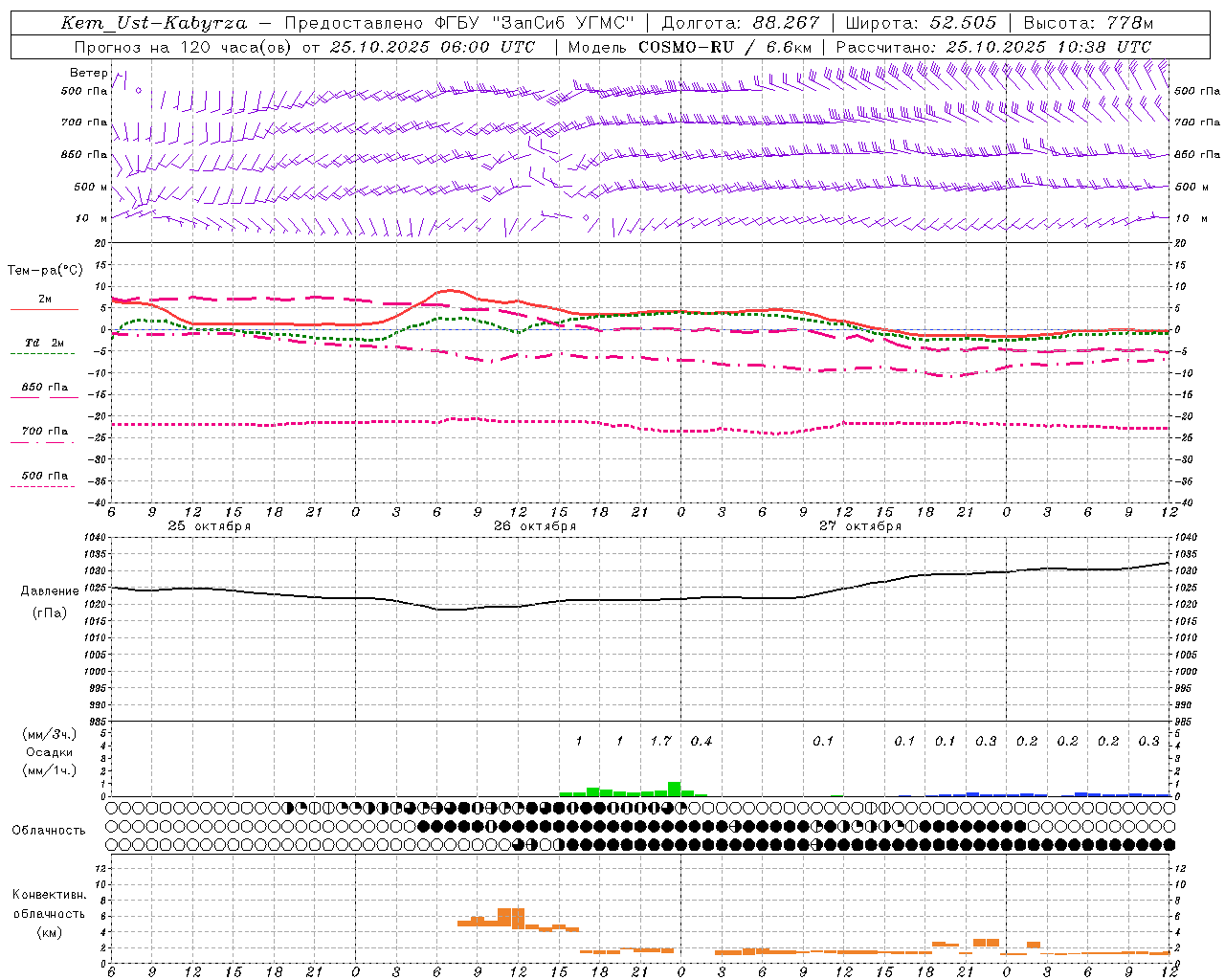Click the 25 октября date label
Image resolution: width=1225 pixels, height=980 pixels.
click(210, 526)
